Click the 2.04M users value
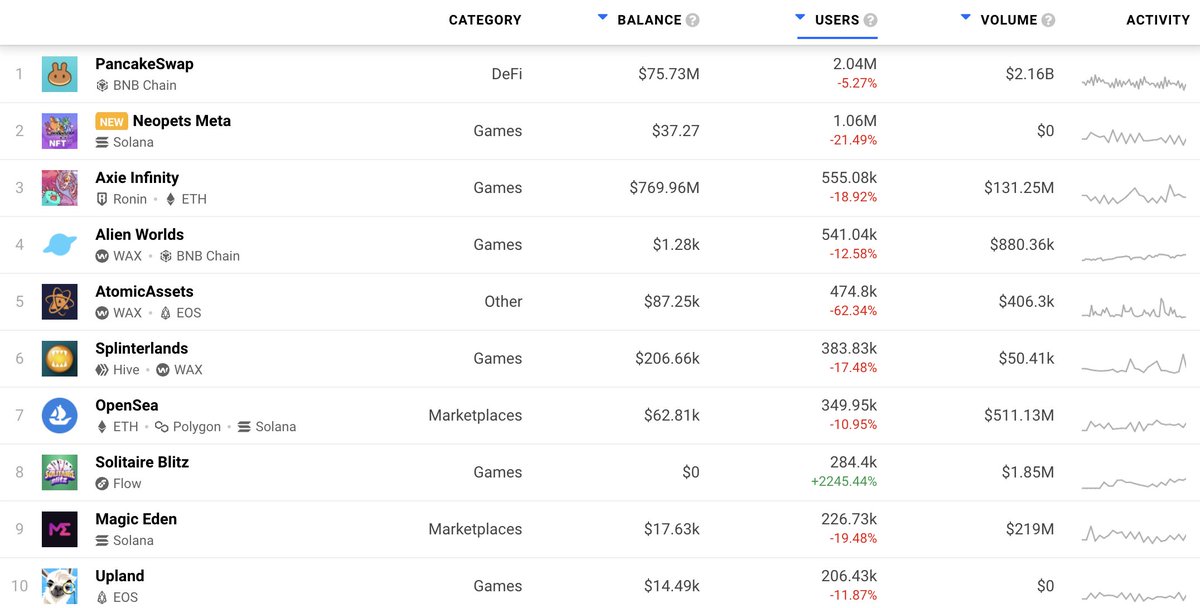The height and width of the screenshot is (608, 1200). [x=855, y=65]
